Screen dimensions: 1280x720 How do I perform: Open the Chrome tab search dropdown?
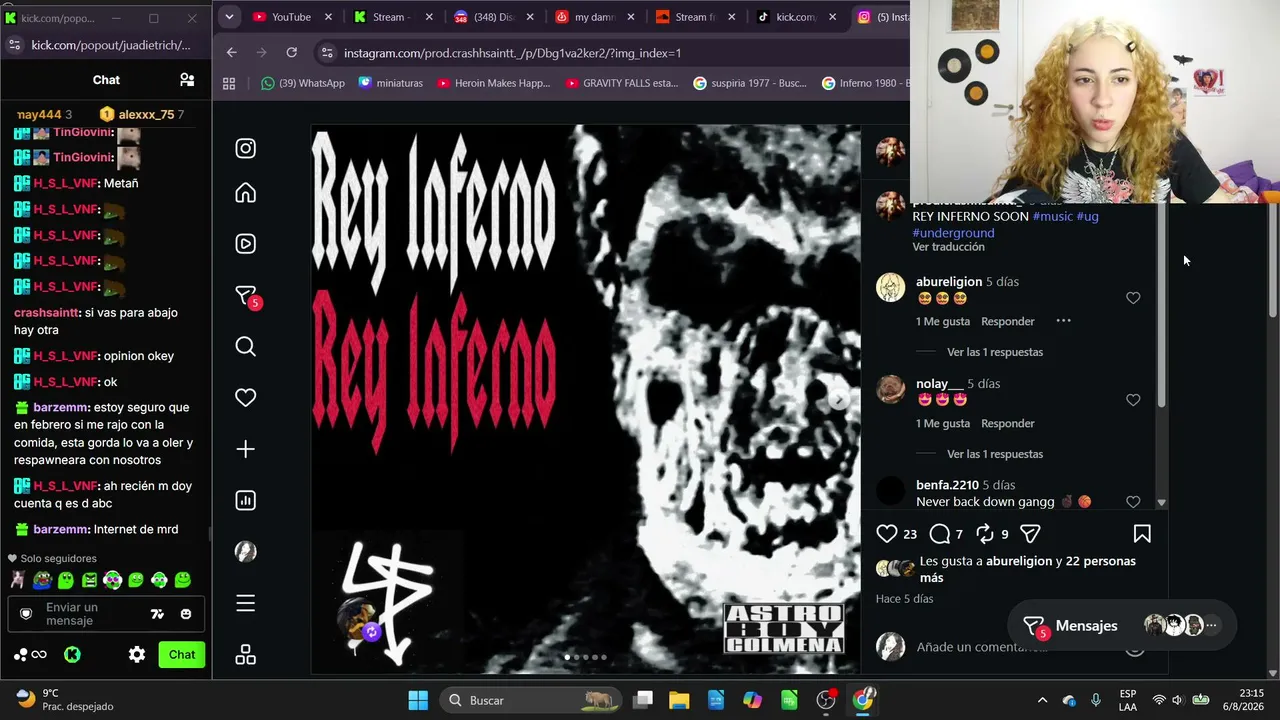click(229, 17)
